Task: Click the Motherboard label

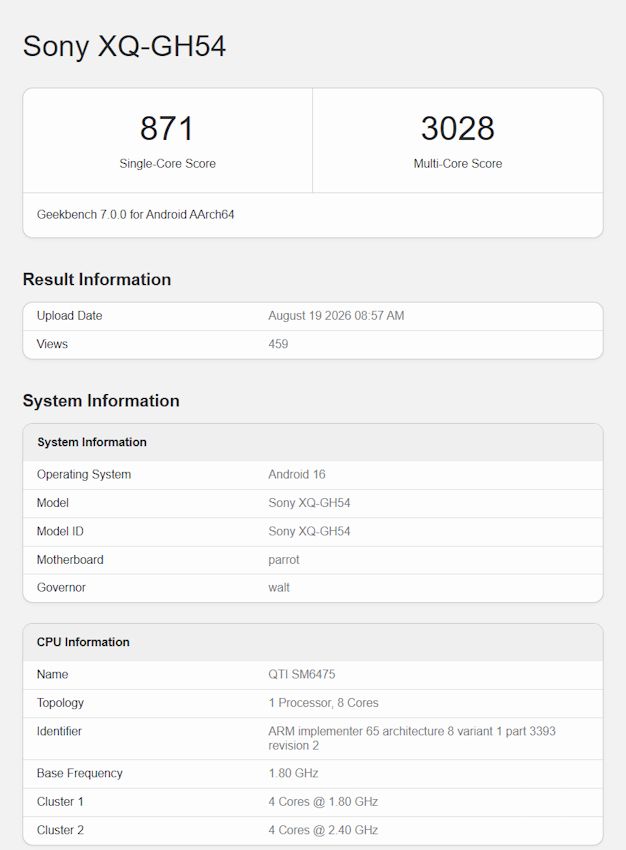Action: pos(70,559)
